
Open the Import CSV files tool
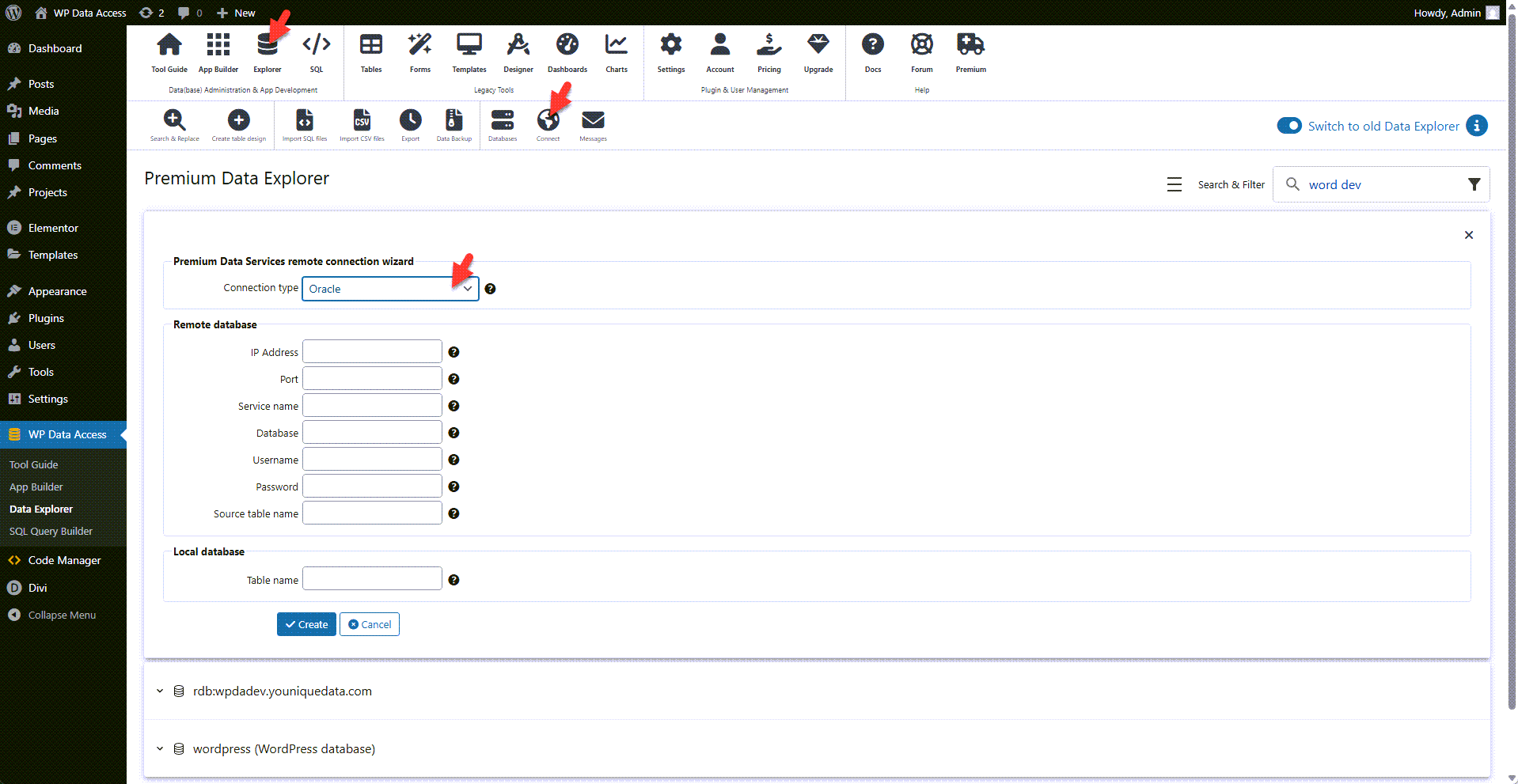(x=362, y=120)
